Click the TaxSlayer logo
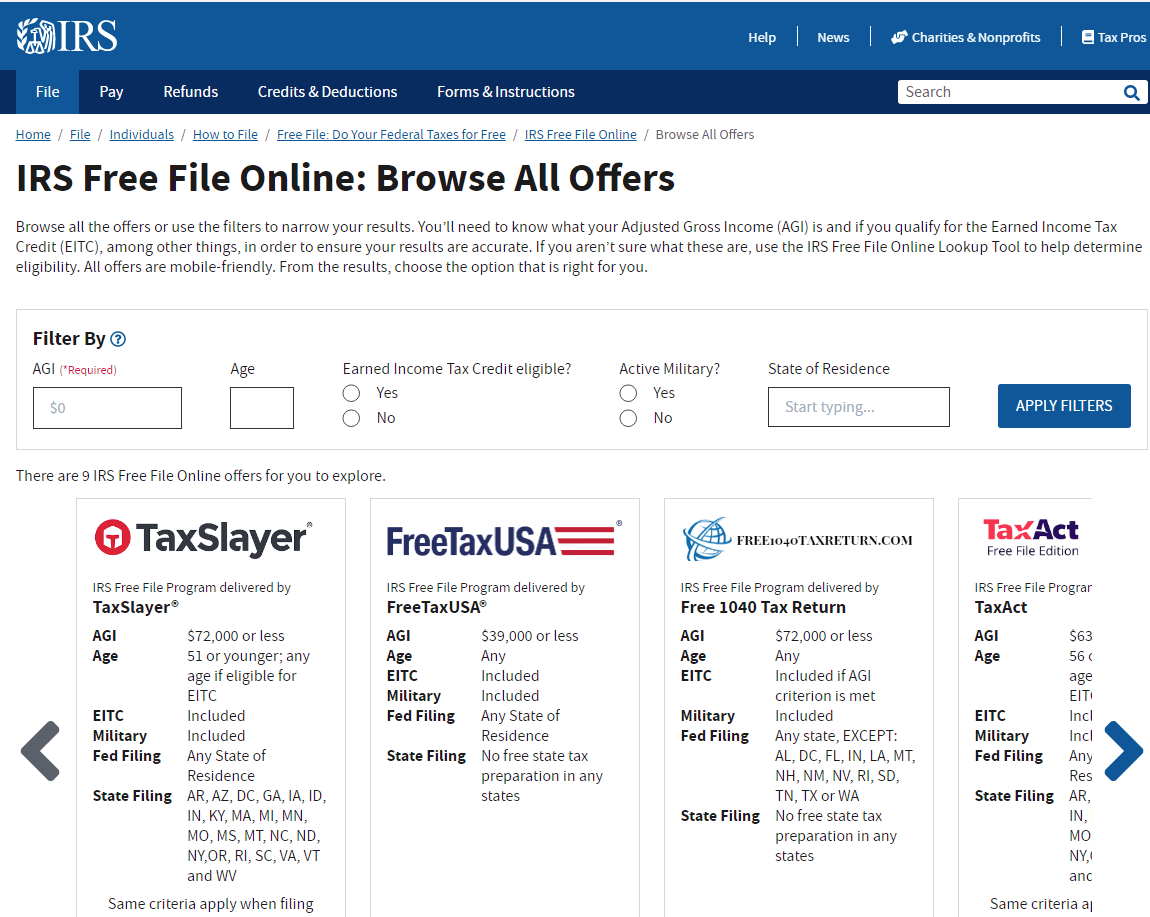This screenshot has height=917, width=1150. click(x=203, y=538)
